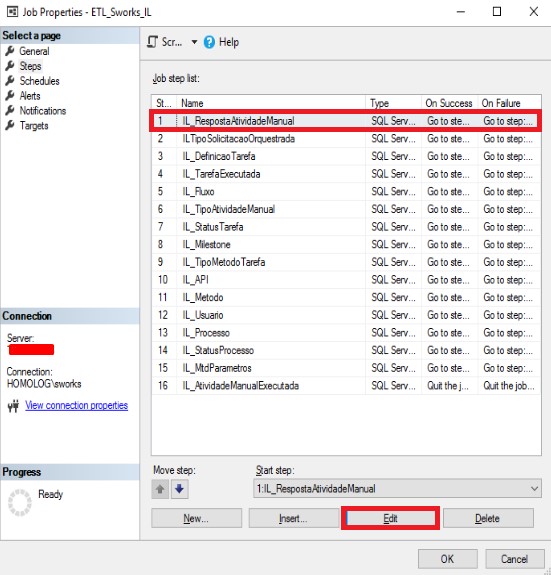Select step 16 IL_AtividadeManualExecutada row

pos(346,385)
